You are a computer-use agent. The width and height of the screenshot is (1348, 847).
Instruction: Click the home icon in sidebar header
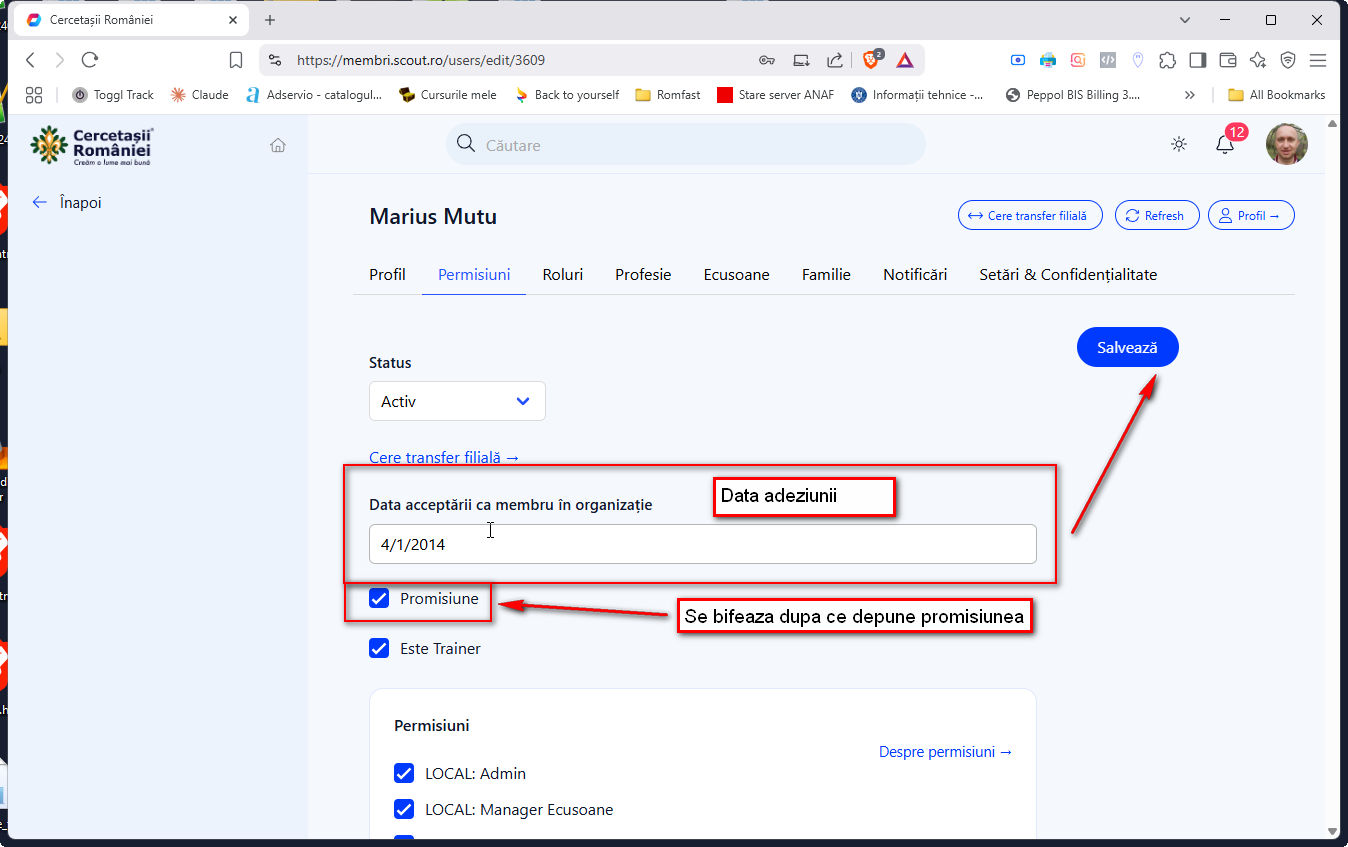coord(278,145)
